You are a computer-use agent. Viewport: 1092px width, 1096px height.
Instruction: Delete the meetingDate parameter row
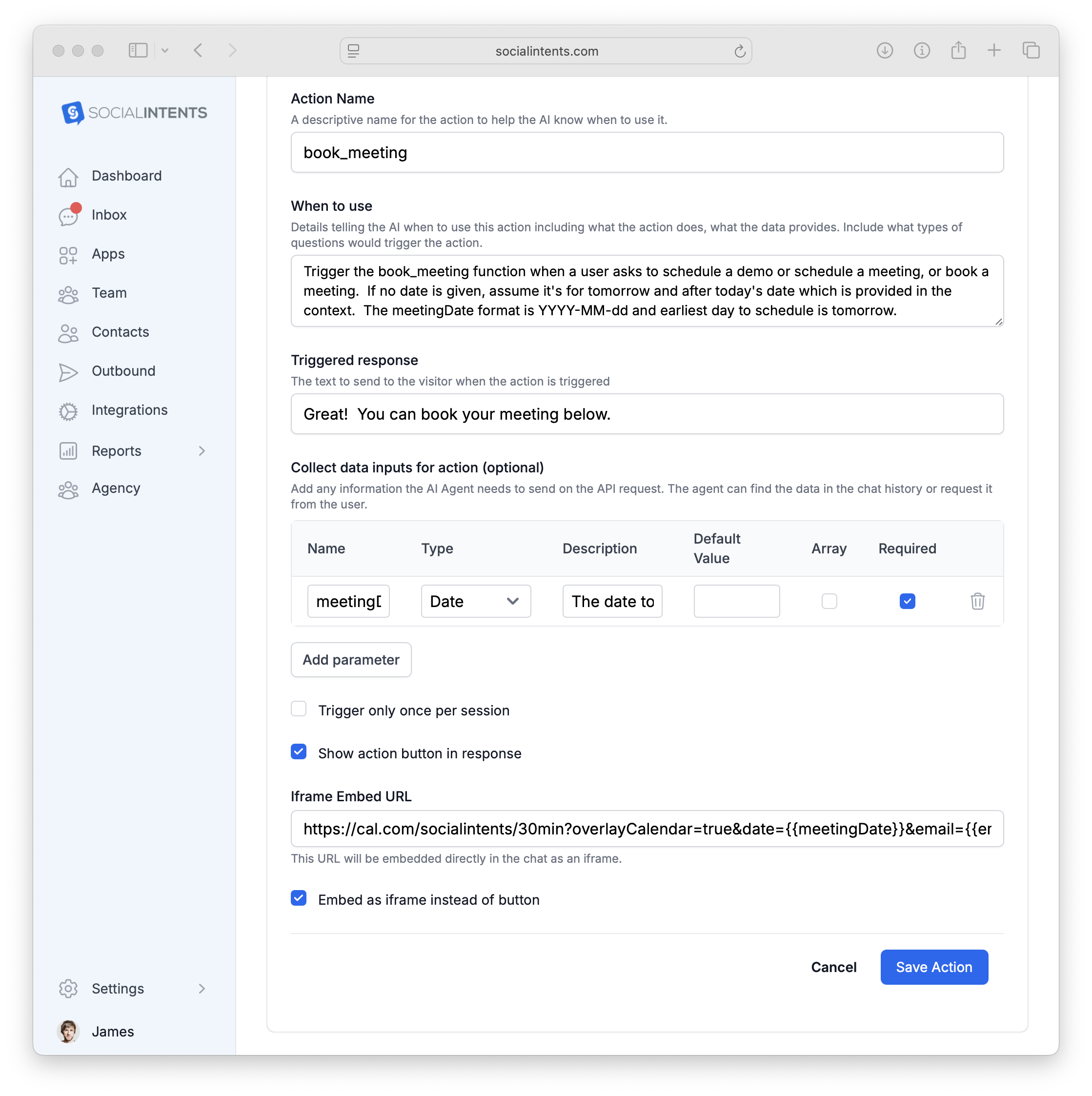[977, 601]
